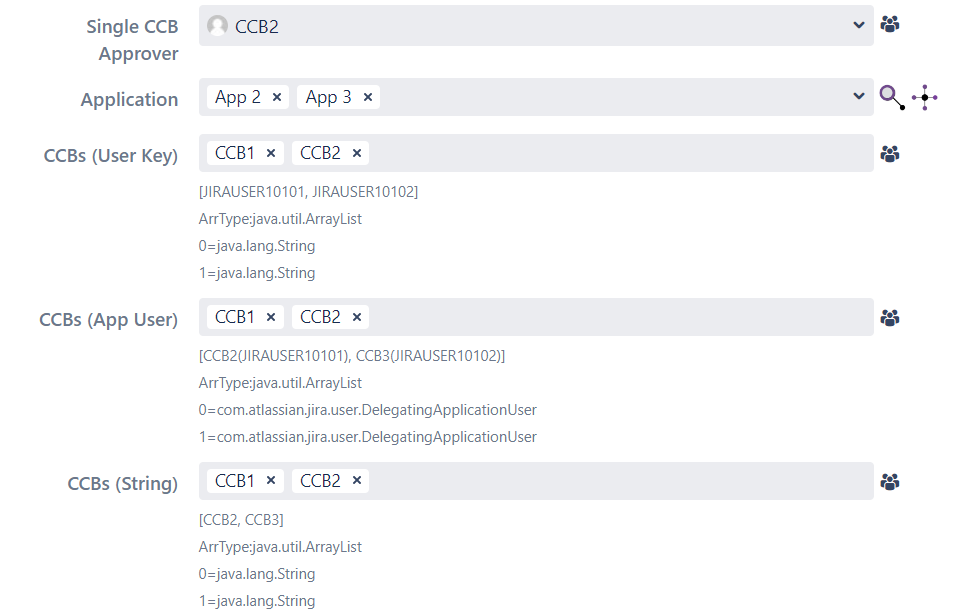The image size is (973, 614).
Task: Open user picker icon for CCBs (User Key)
Action: (890, 154)
